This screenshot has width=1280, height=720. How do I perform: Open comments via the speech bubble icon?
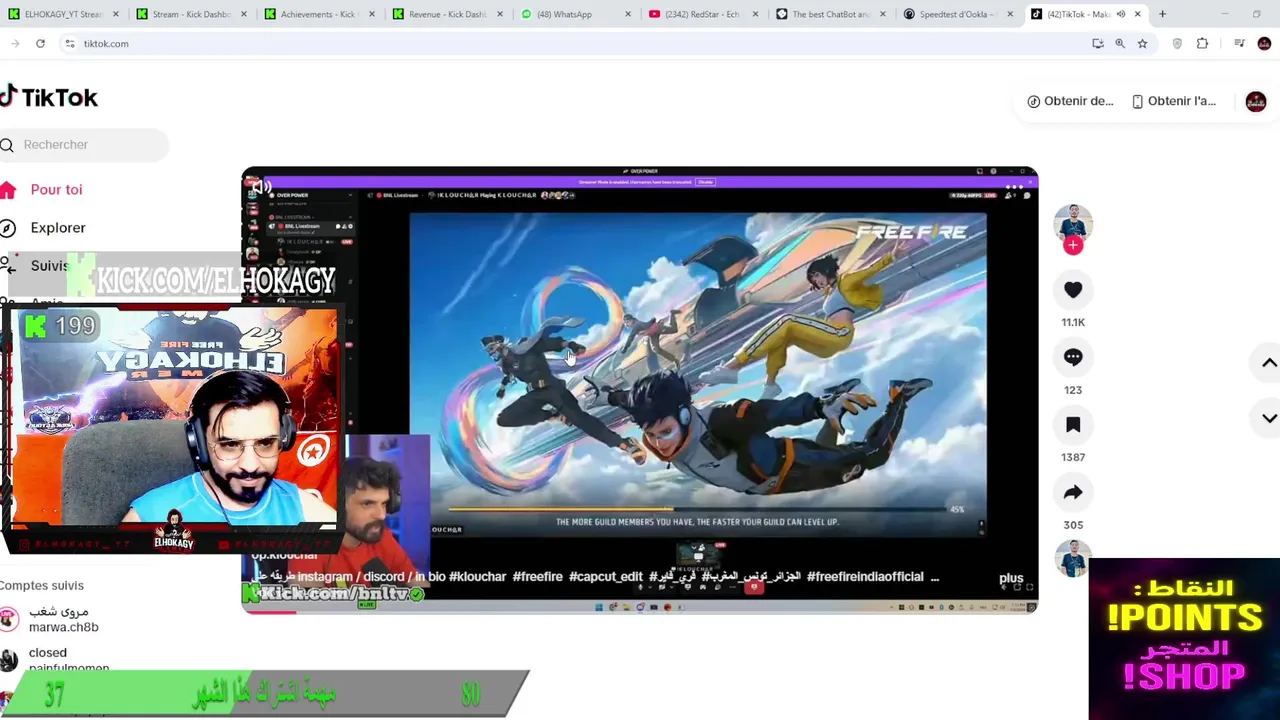[1073, 357]
